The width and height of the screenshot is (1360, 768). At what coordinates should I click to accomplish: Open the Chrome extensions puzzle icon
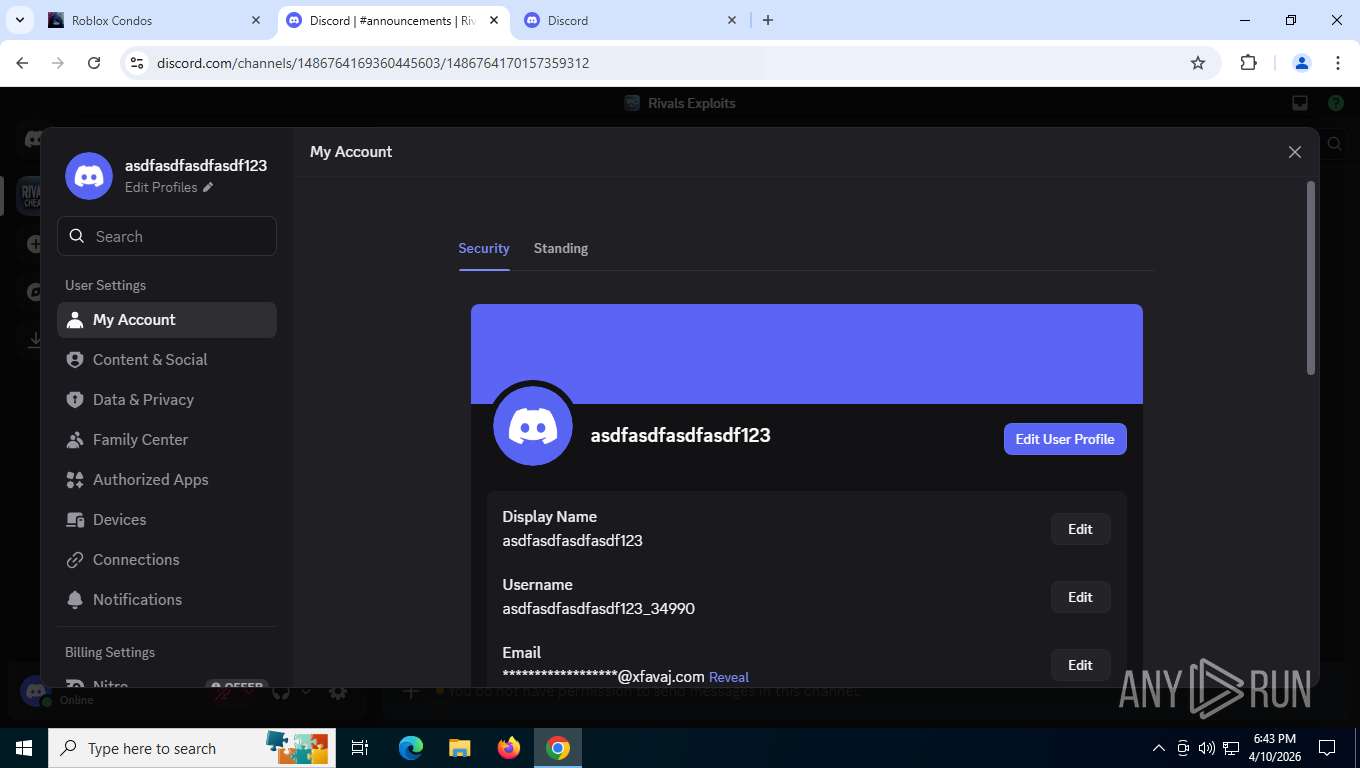(x=1248, y=63)
